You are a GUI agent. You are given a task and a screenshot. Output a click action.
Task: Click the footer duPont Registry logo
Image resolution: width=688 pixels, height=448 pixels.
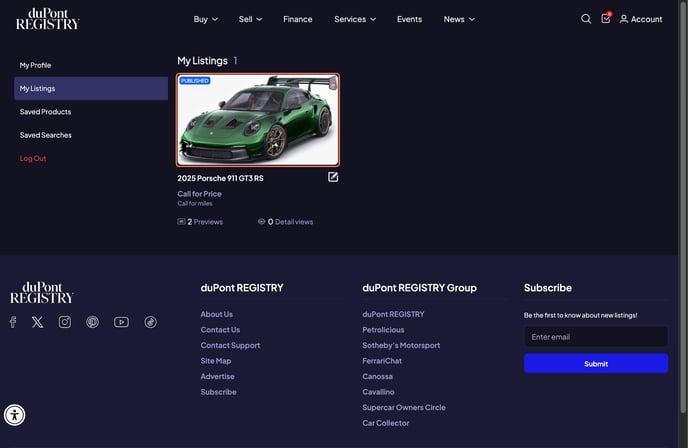coord(42,292)
